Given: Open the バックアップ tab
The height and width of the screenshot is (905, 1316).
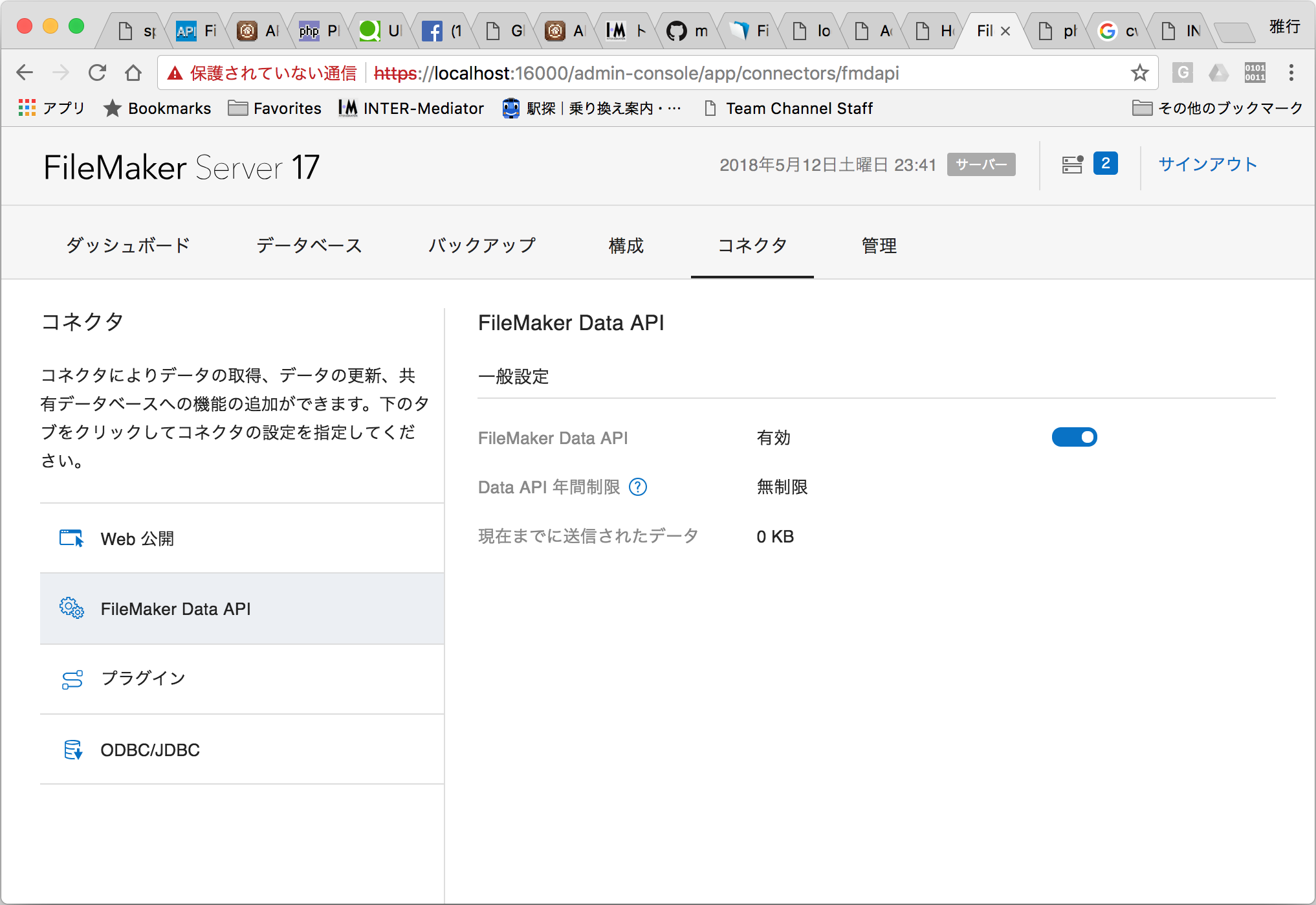Looking at the screenshot, I should click(482, 245).
